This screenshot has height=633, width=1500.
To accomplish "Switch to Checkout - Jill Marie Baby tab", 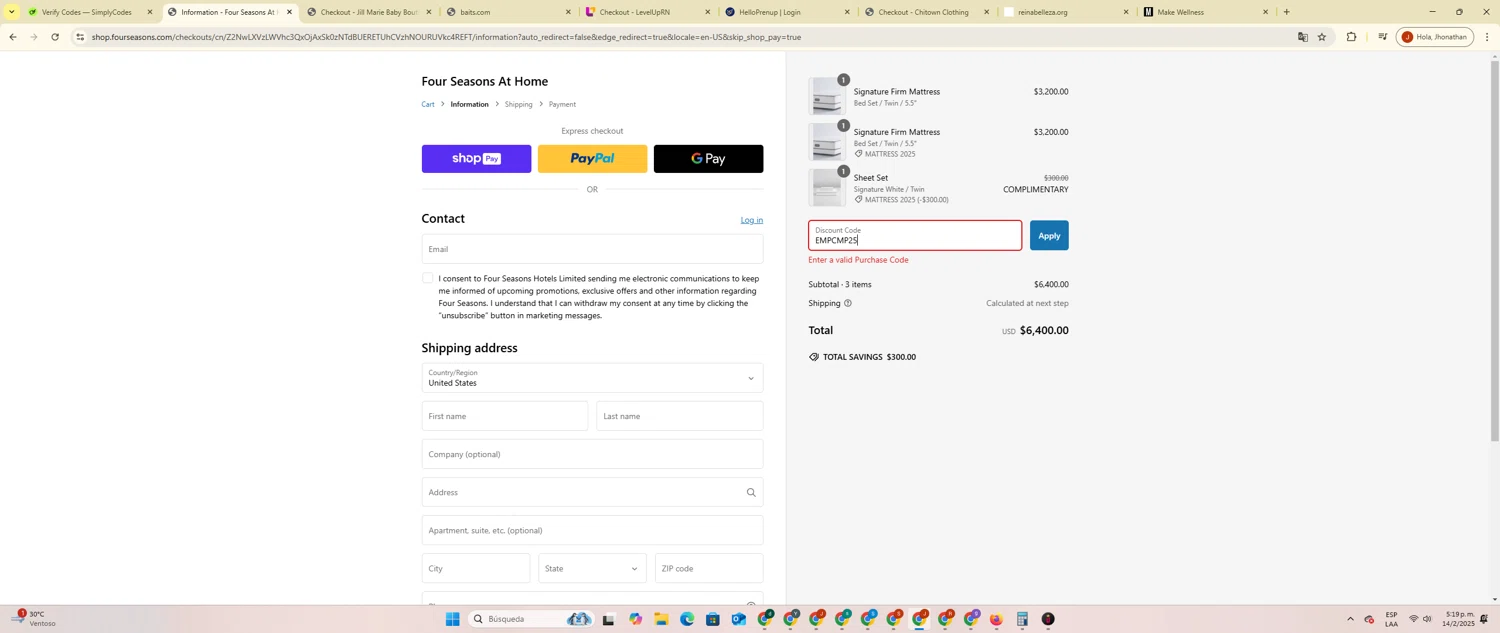I will (368, 12).
